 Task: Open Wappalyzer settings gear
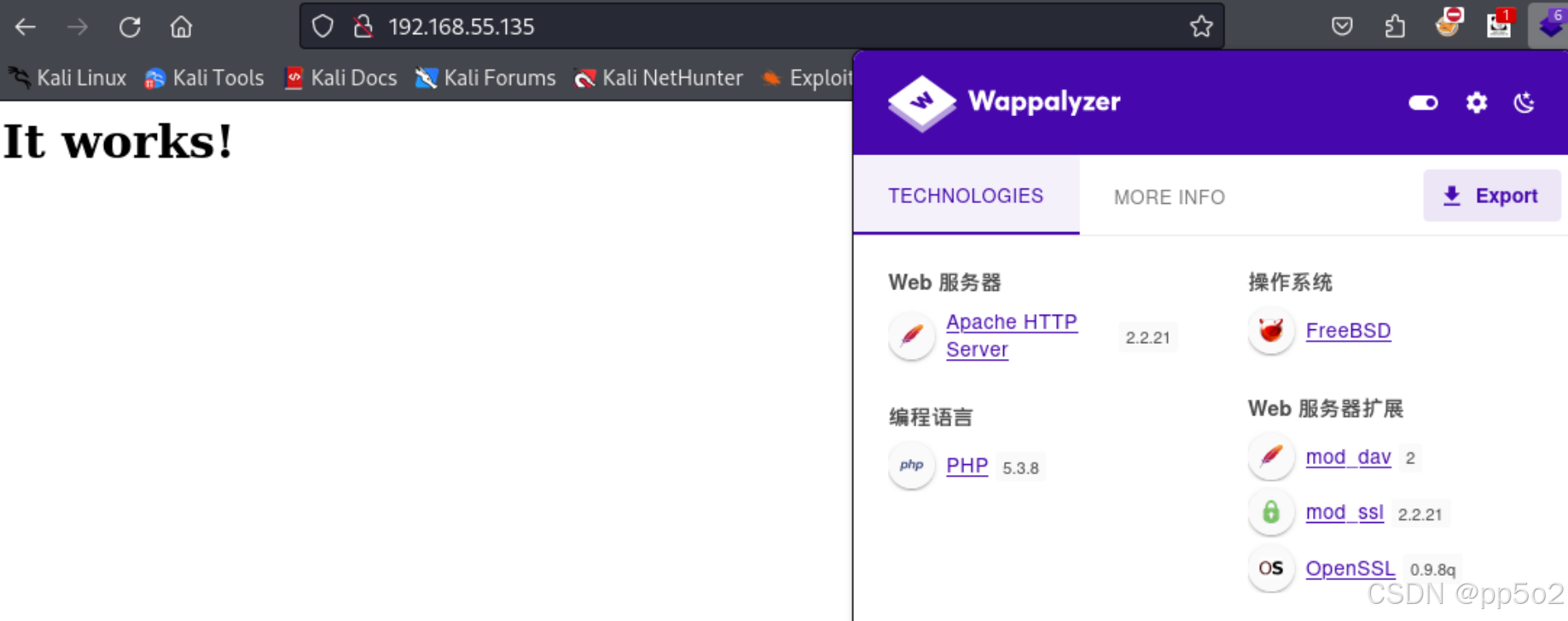click(x=1477, y=103)
